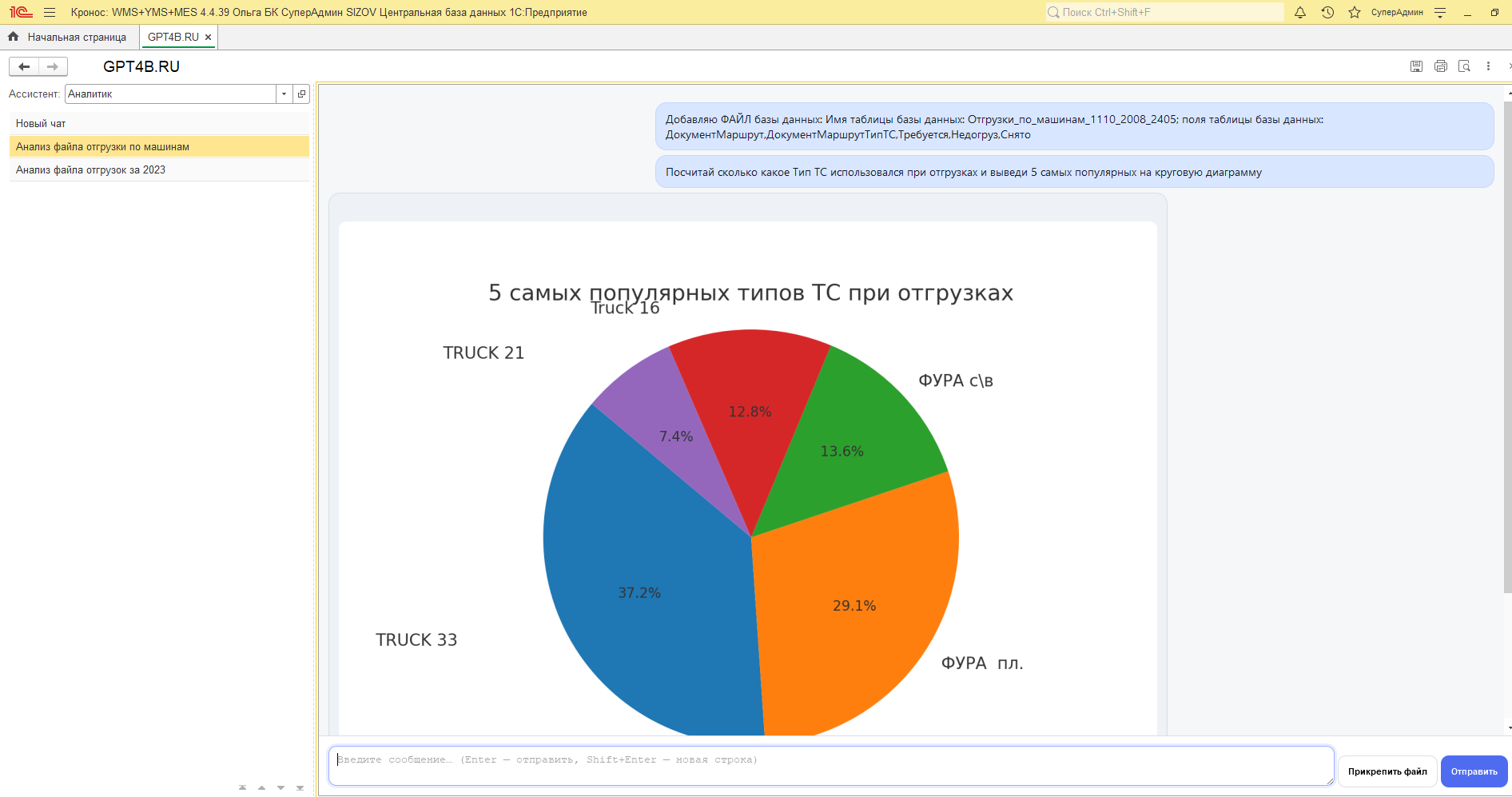Open notifications via the bell icon
Viewport: 1512px width, 797px height.
pyautogui.click(x=1300, y=12)
